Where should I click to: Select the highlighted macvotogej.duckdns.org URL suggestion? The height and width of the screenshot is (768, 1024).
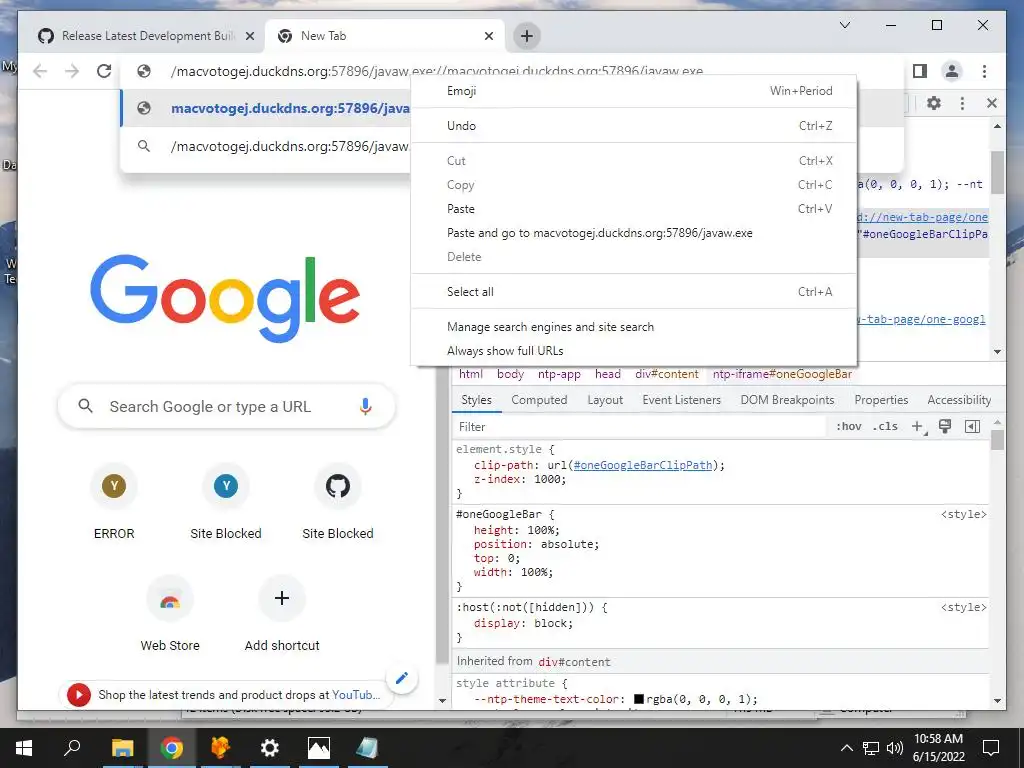coord(266,108)
